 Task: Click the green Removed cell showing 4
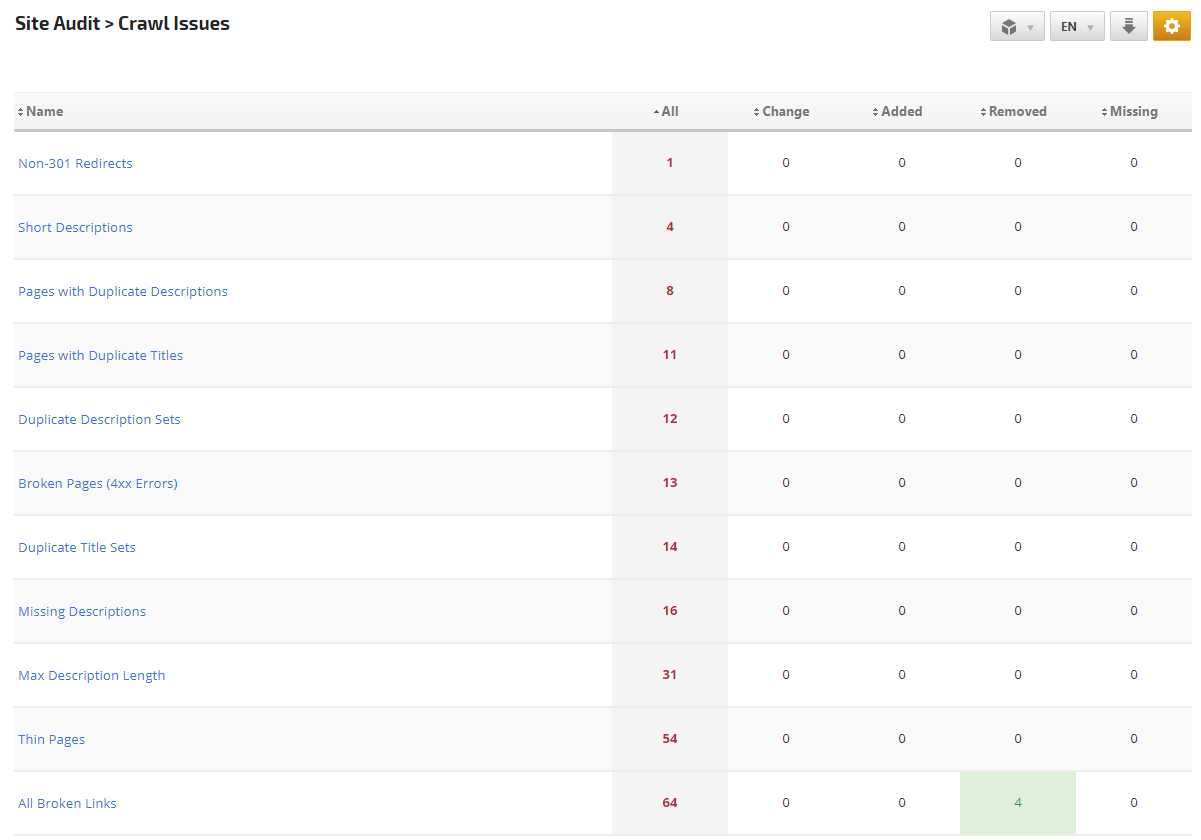click(x=1017, y=802)
